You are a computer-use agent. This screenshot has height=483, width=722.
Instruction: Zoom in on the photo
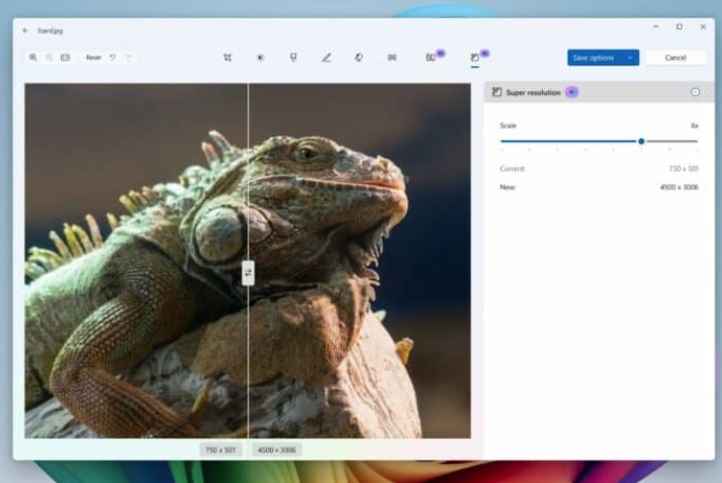(x=33, y=57)
